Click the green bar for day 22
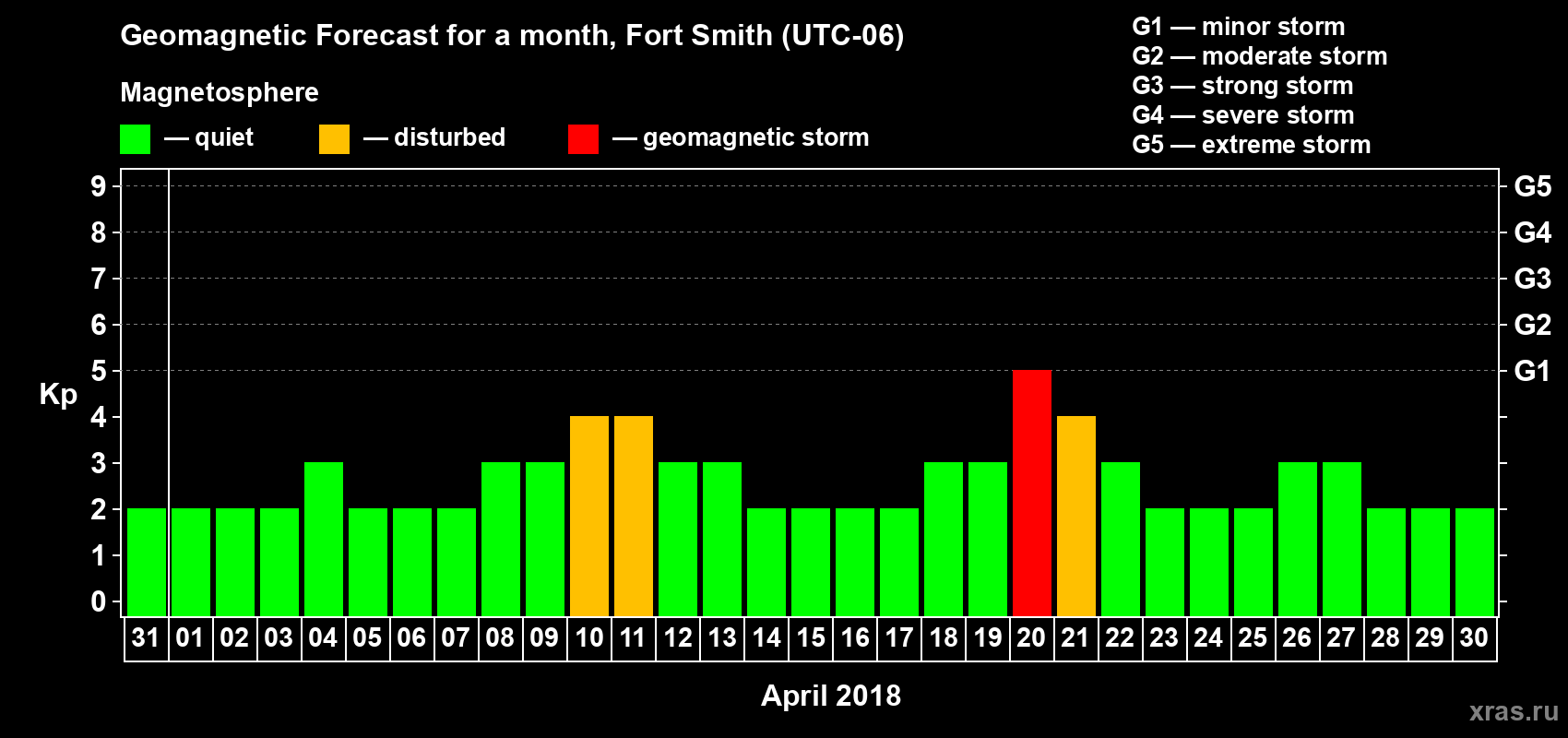This screenshot has height=738, width=1568. pyautogui.click(x=1121, y=539)
